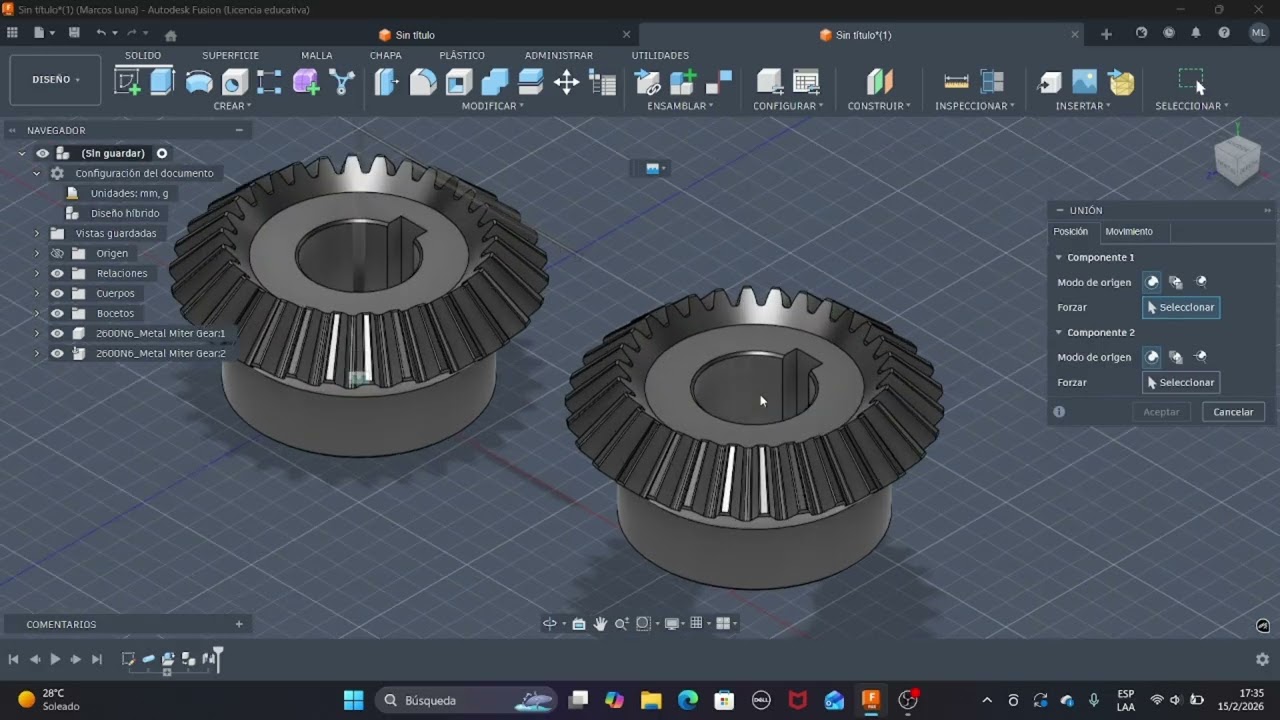Viewport: 1280px width, 720px height.
Task: Click the timeline settings gear icon
Action: pos(1262,660)
